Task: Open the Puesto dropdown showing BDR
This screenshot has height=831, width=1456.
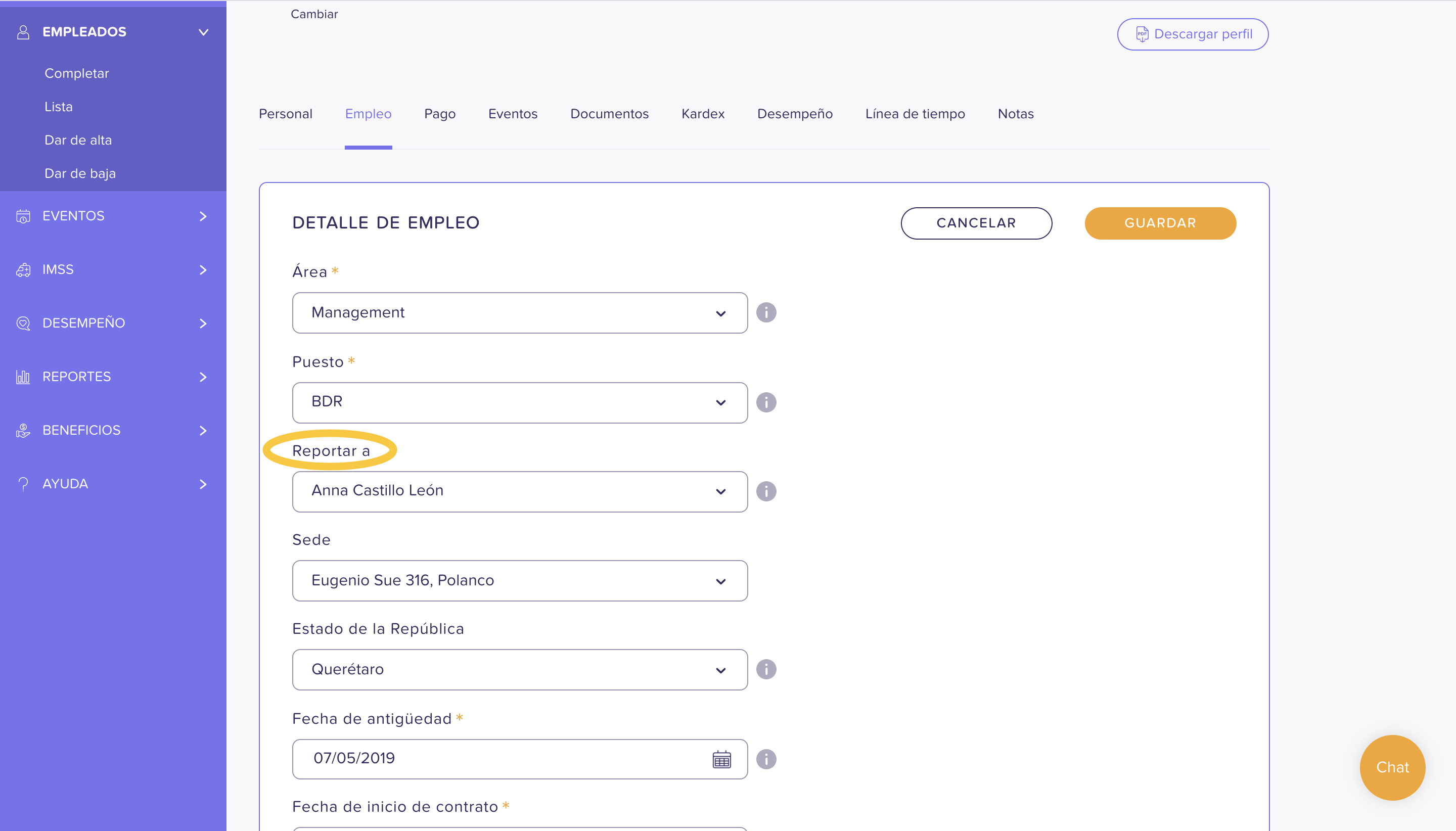Action: [519, 402]
